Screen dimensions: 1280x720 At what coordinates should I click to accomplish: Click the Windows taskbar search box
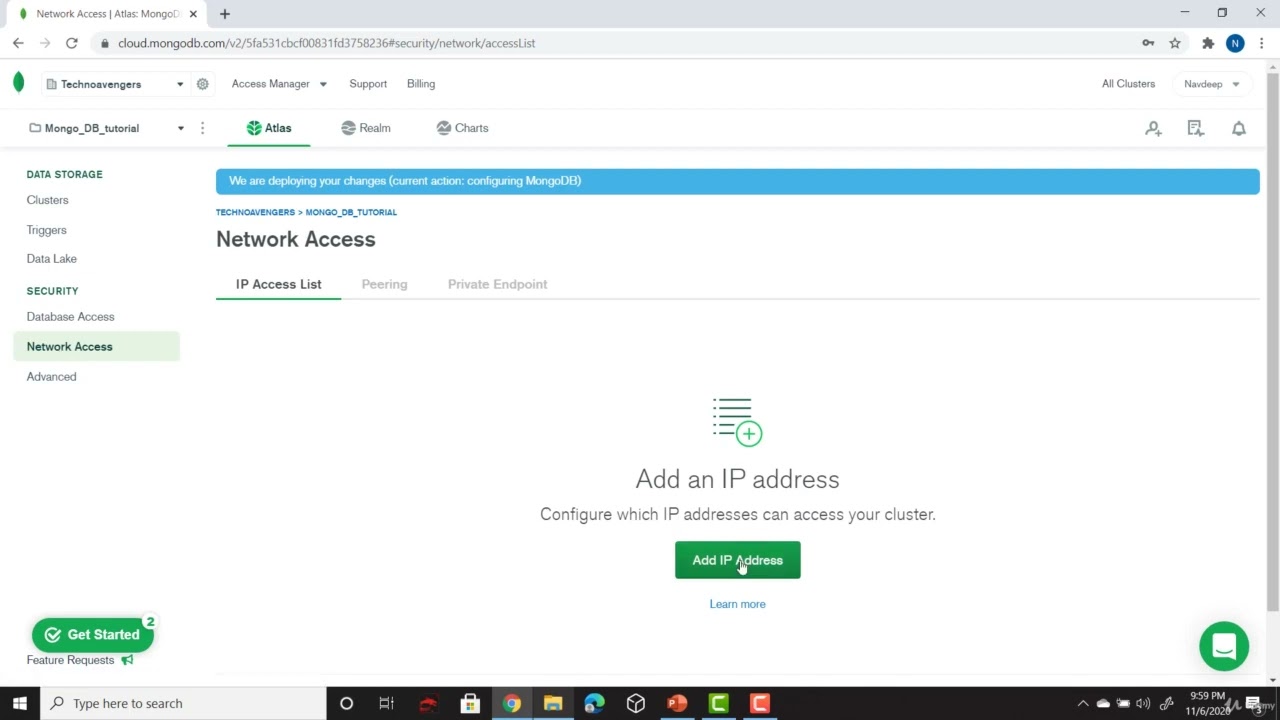point(183,703)
